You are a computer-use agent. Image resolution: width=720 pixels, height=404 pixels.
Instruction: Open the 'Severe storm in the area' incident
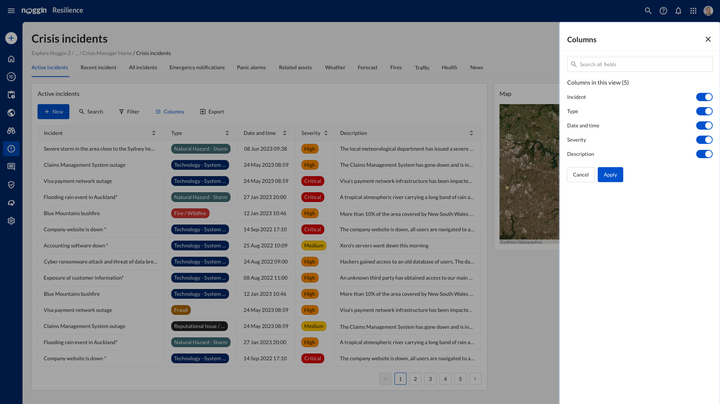pyautogui.click(x=99, y=149)
